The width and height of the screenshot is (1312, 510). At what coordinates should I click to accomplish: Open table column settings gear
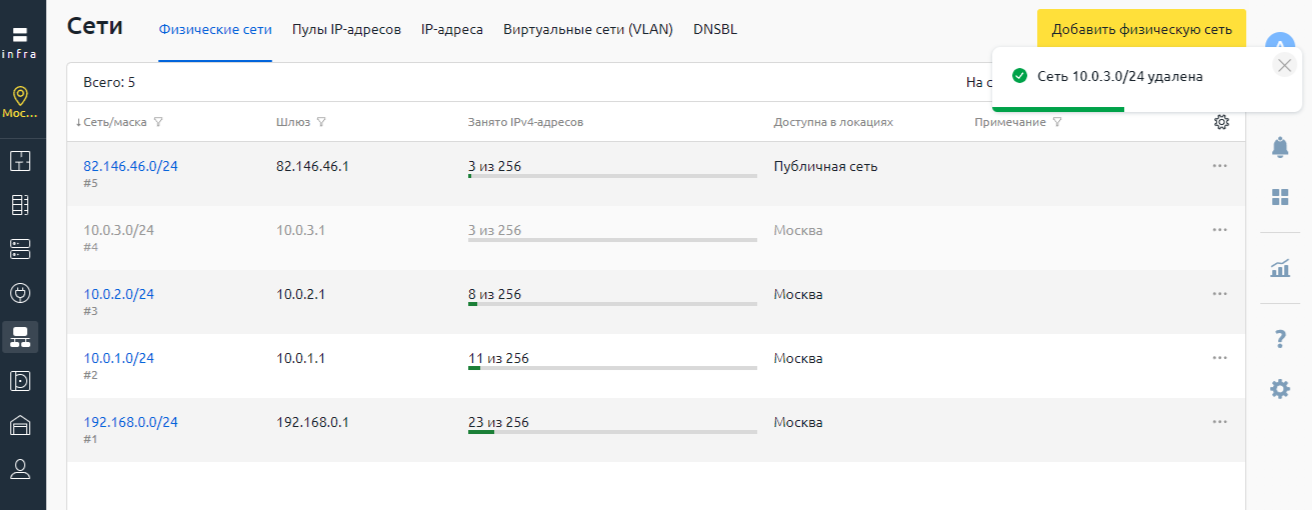click(1221, 122)
